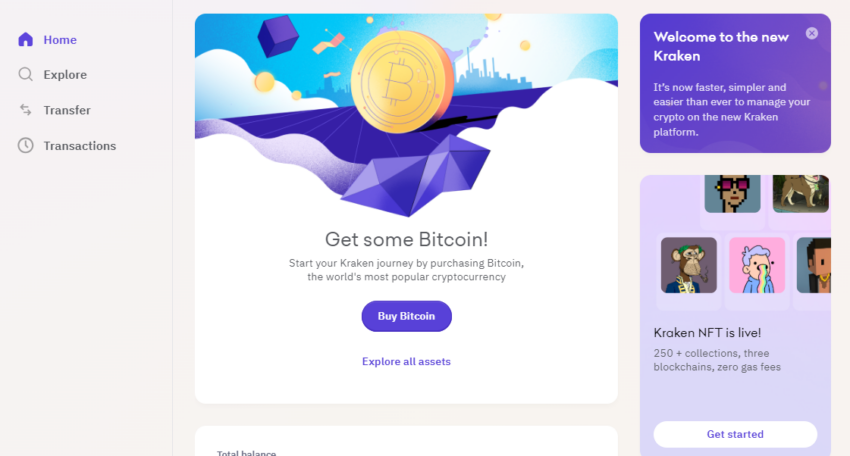Open the sunglasses punk NFT thumbnail

click(x=732, y=193)
